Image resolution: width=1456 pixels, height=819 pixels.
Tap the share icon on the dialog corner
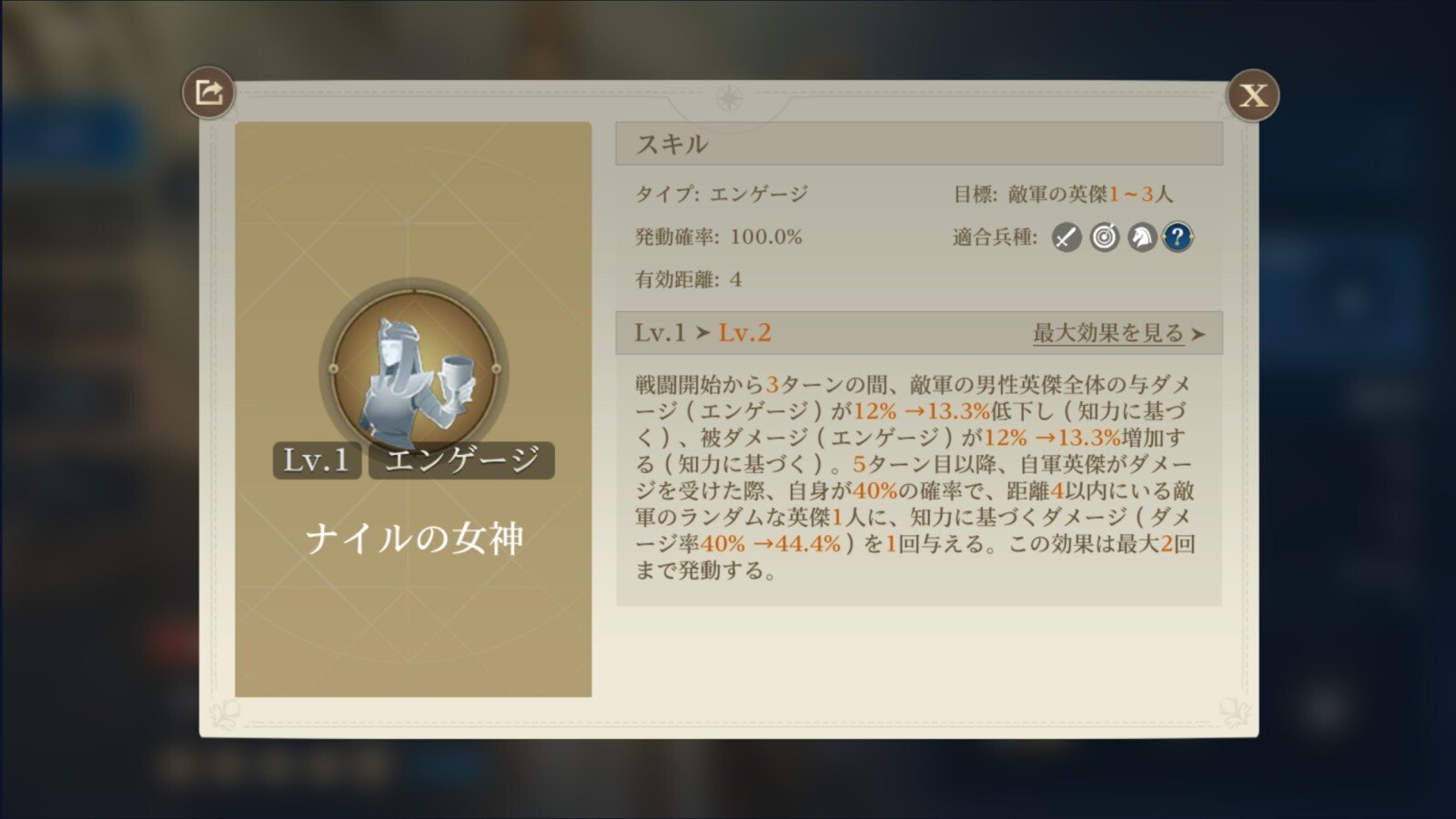[208, 93]
